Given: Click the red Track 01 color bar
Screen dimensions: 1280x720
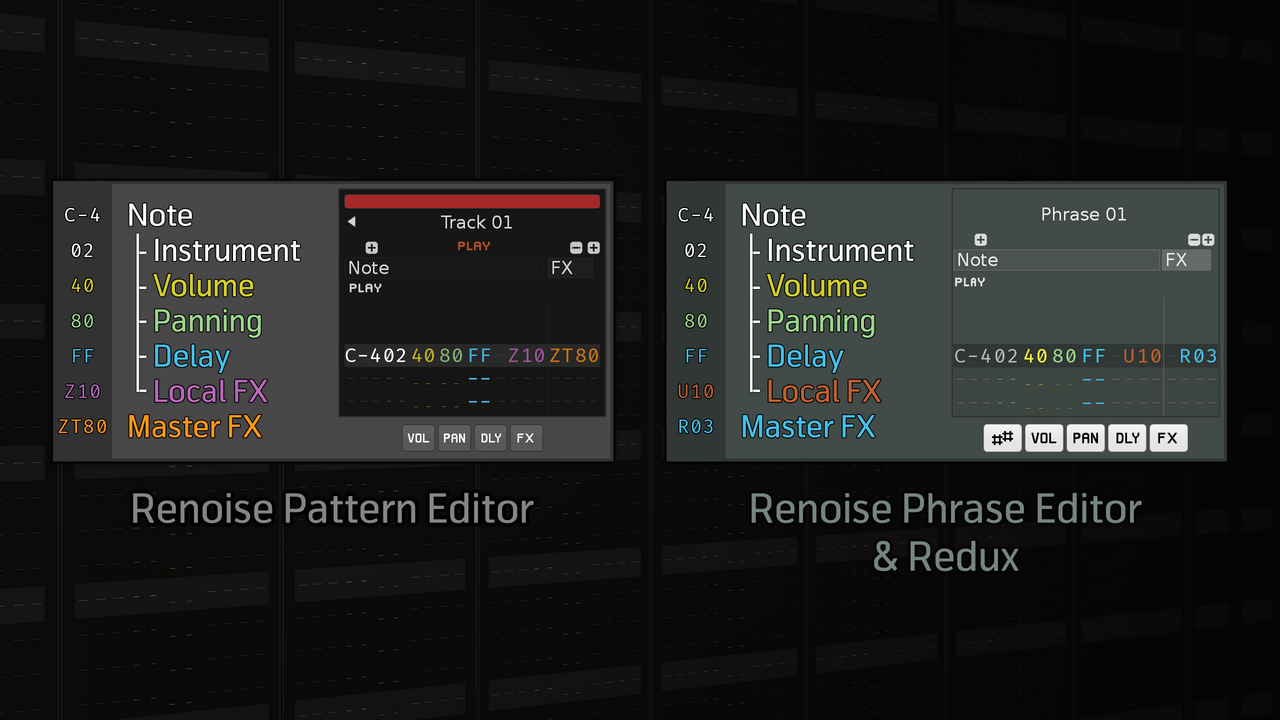Looking at the screenshot, I should [472, 201].
